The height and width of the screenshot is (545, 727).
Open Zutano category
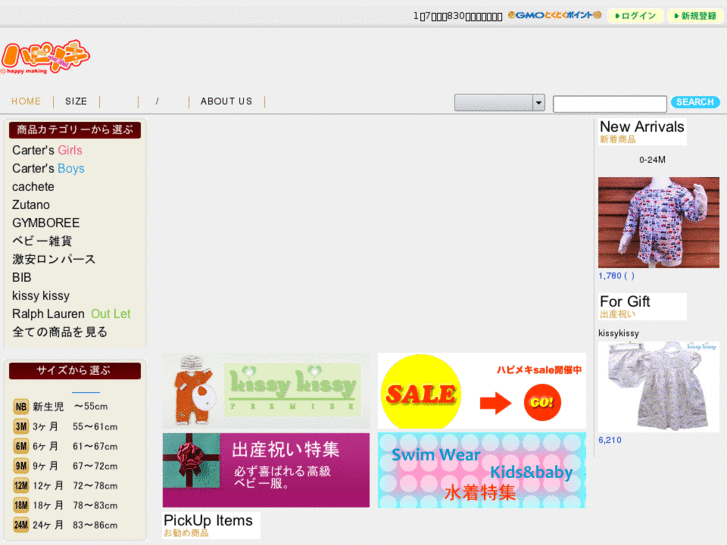click(x=31, y=205)
